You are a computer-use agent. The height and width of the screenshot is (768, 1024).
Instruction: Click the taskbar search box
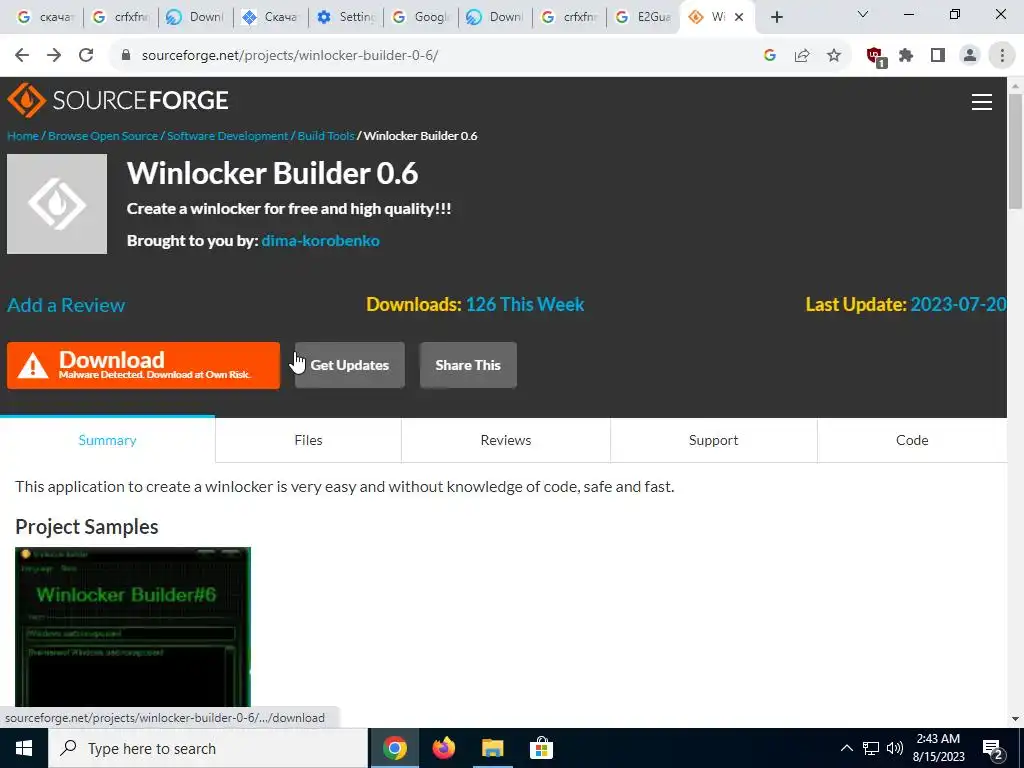point(208,748)
